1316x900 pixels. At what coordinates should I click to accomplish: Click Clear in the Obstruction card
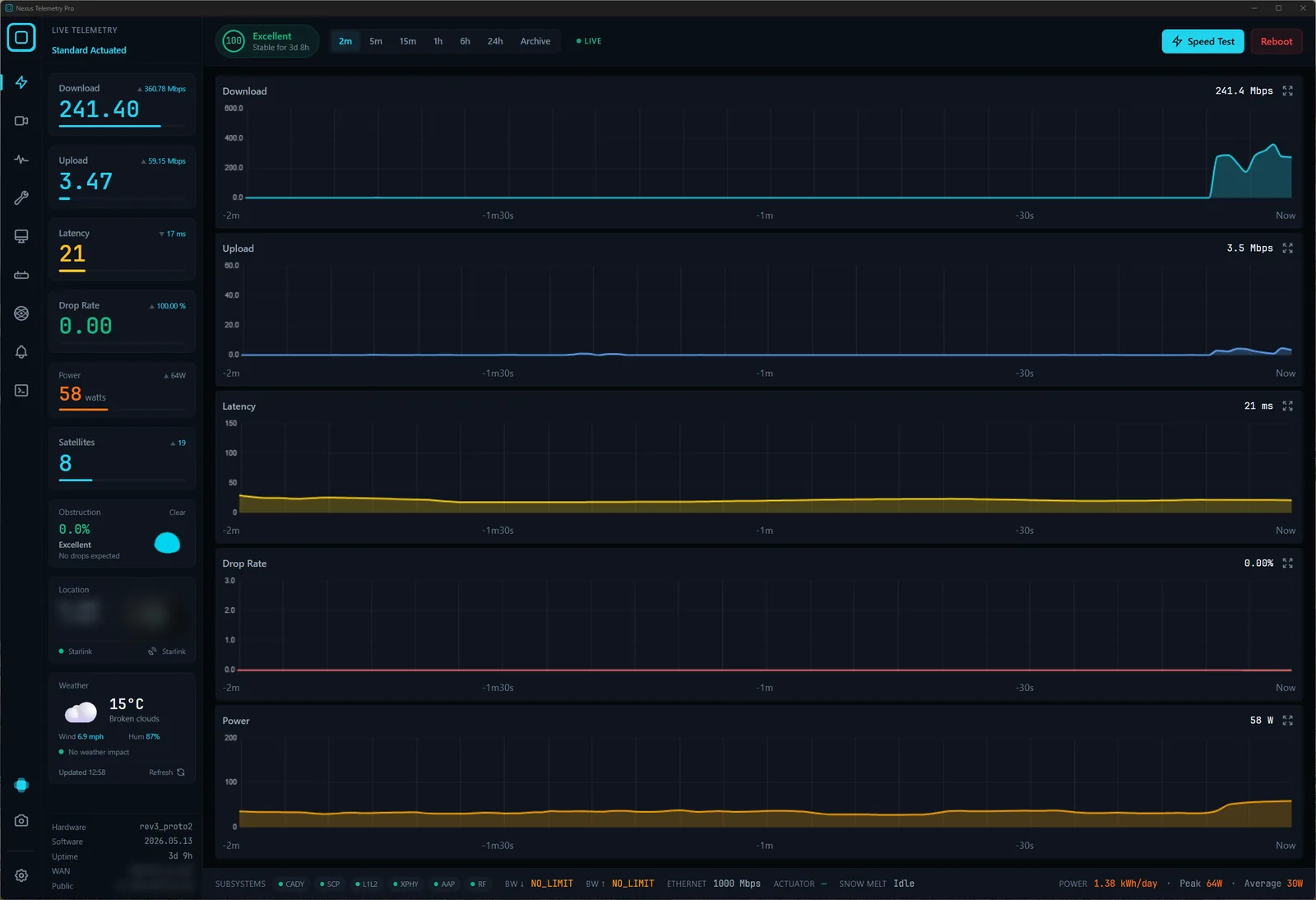pyautogui.click(x=178, y=513)
